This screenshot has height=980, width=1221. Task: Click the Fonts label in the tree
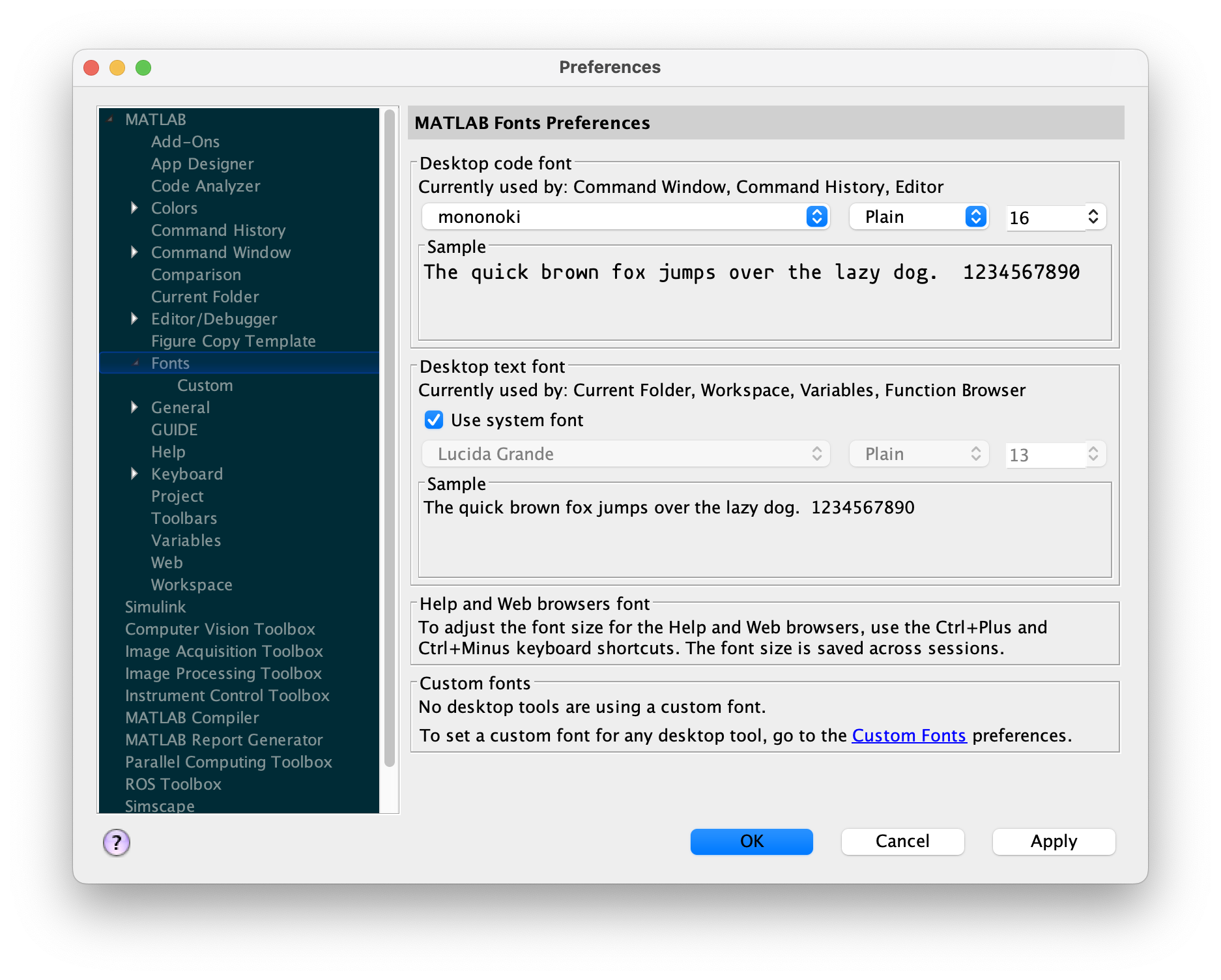(x=170, y=363)
